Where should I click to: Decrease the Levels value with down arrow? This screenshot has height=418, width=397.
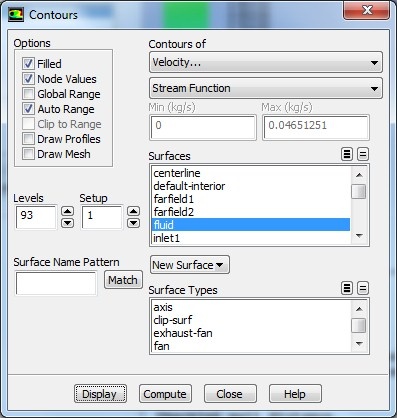(68, 223)
